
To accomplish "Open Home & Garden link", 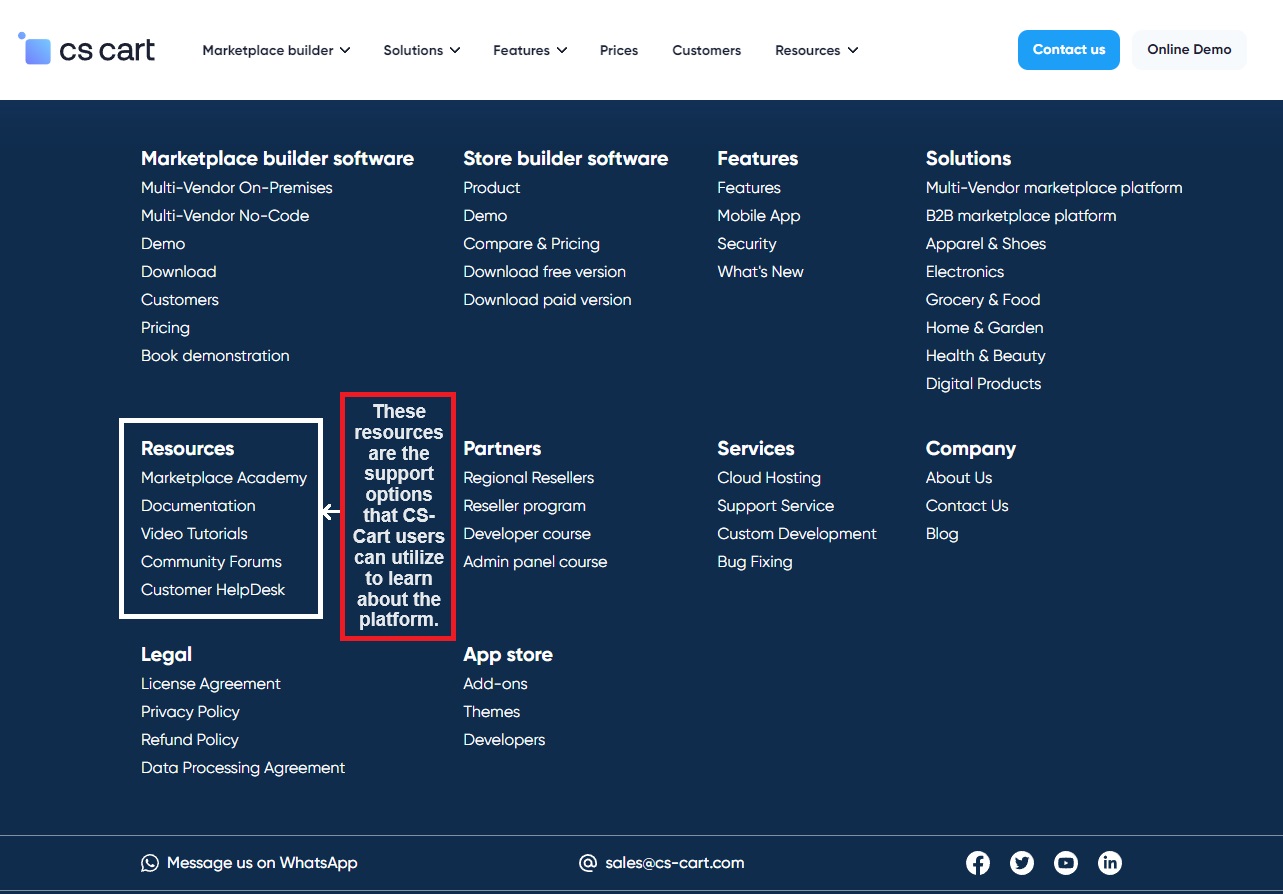I will click(985, 328).
